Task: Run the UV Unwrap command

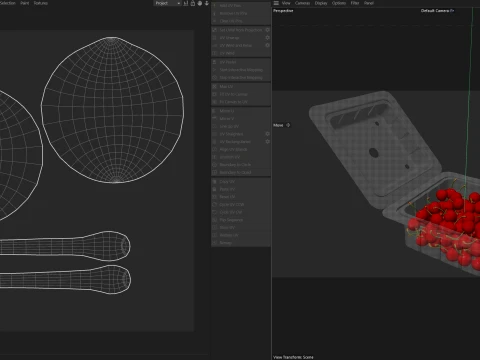Action: [x=238, y=38]
